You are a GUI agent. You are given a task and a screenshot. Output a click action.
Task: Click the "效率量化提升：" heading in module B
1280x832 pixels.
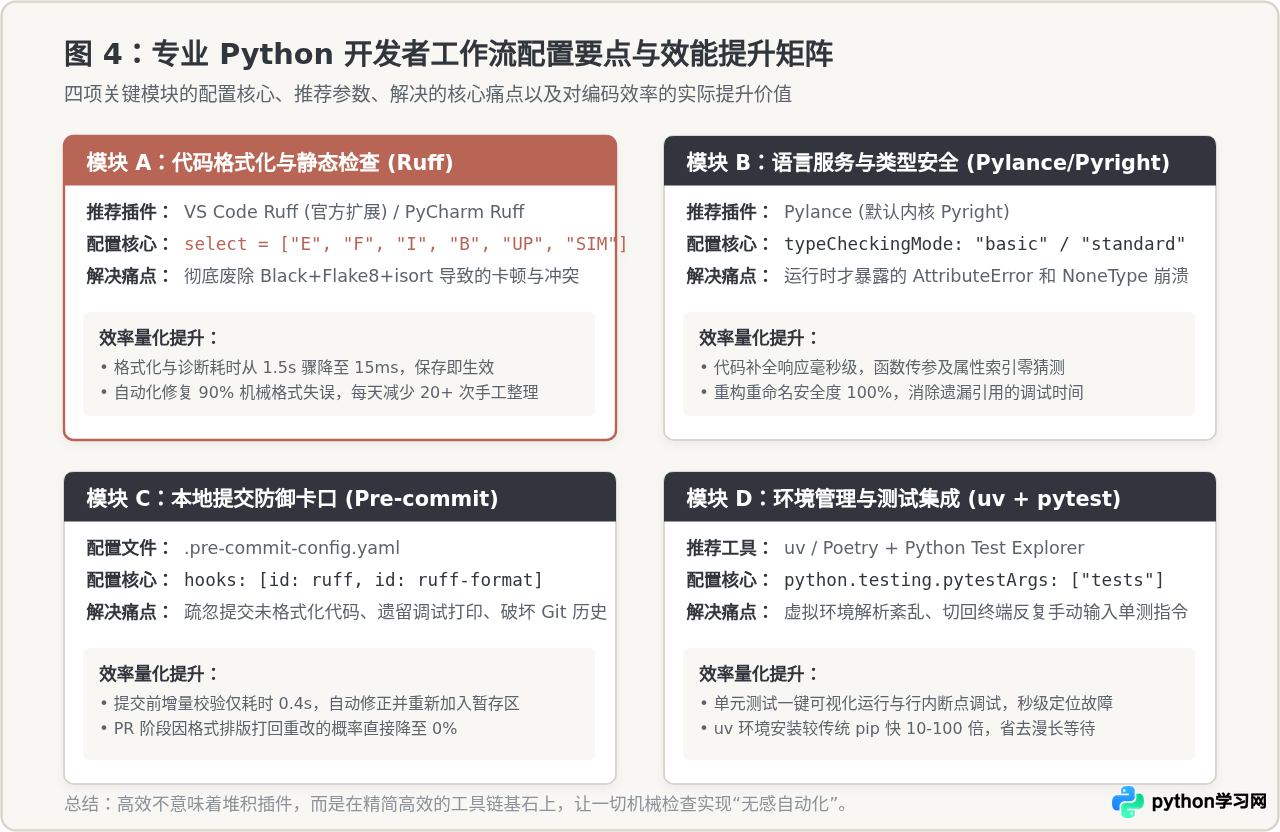pos(759,338)
